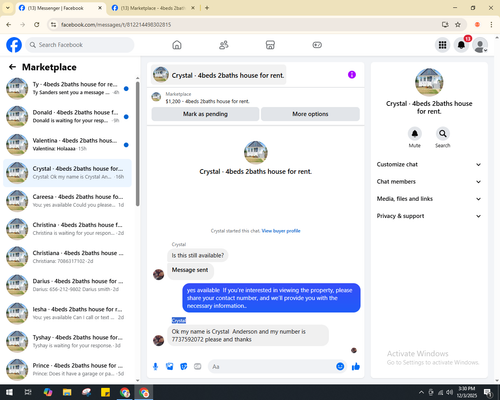Open View buyer profile link
The height and width of the screenshot is (400, 500).
point(281,231)
